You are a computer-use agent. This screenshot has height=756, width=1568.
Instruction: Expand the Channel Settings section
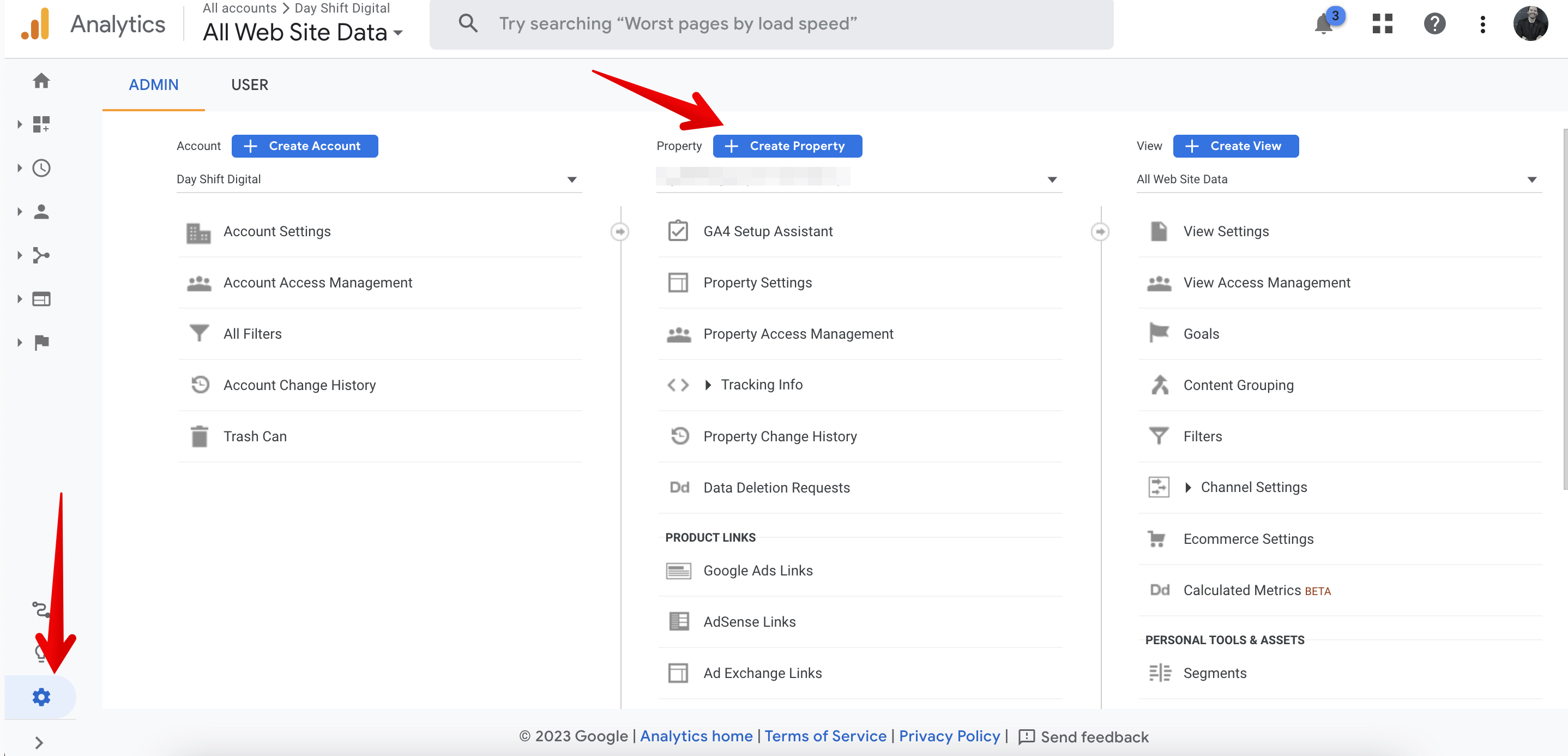click(1187, 487)
